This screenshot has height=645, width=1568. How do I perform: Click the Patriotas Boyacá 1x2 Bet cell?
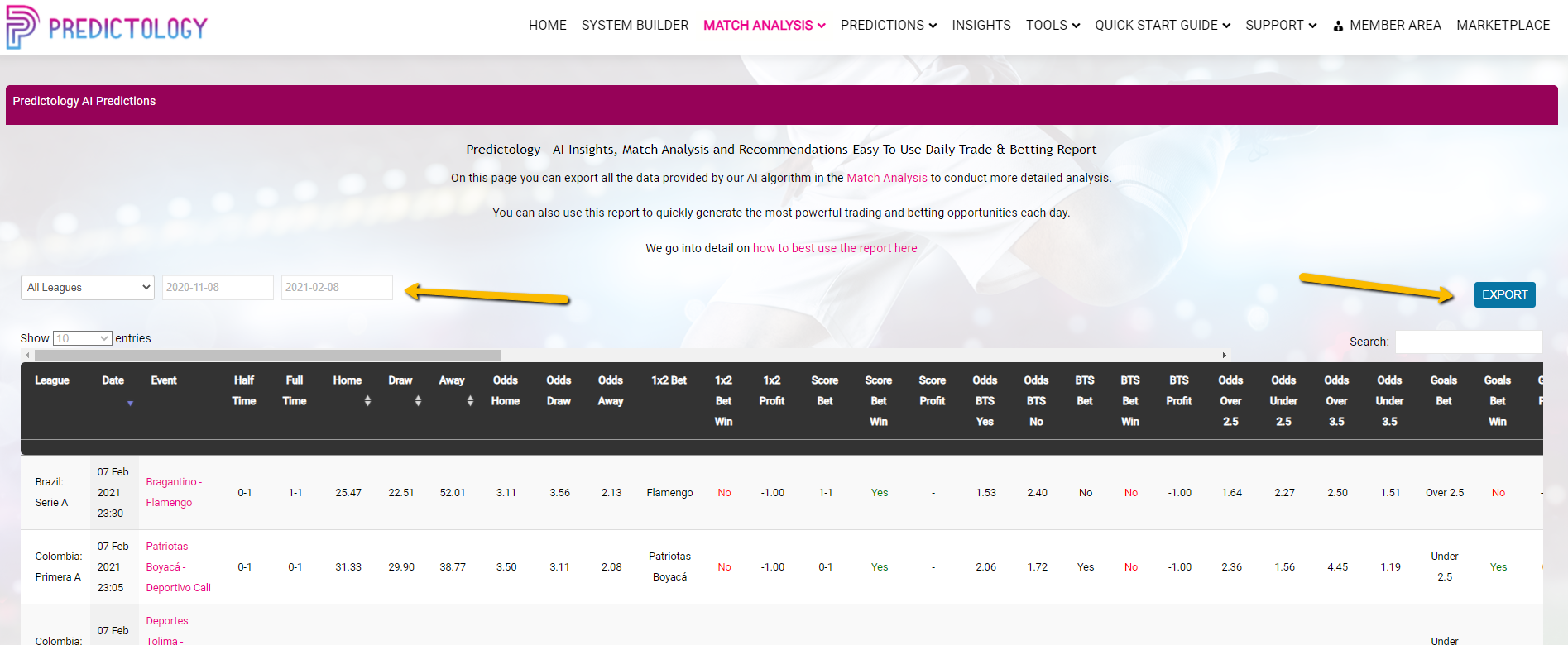669,567
